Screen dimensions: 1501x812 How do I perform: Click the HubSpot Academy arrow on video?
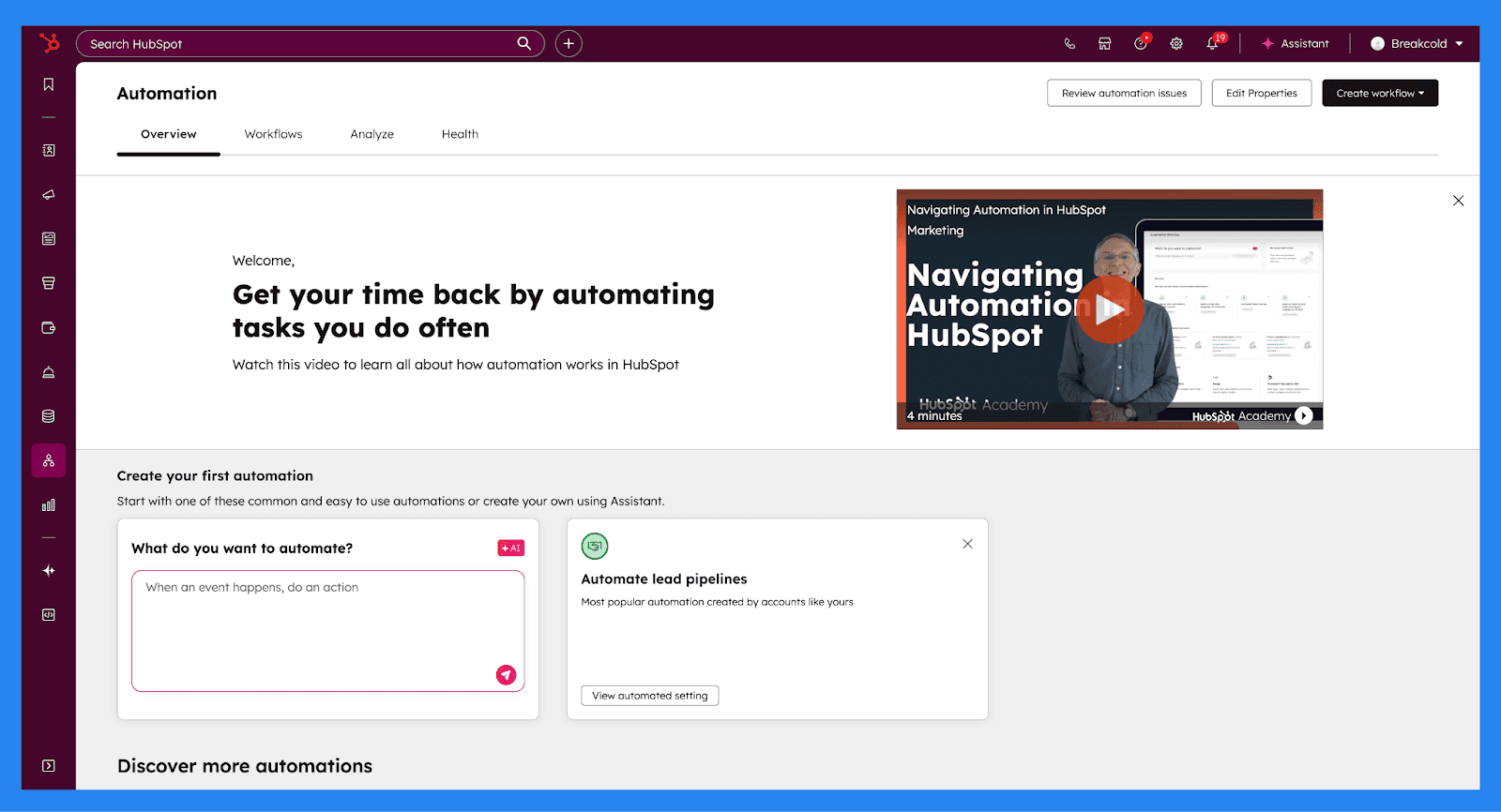(1304, 415)
